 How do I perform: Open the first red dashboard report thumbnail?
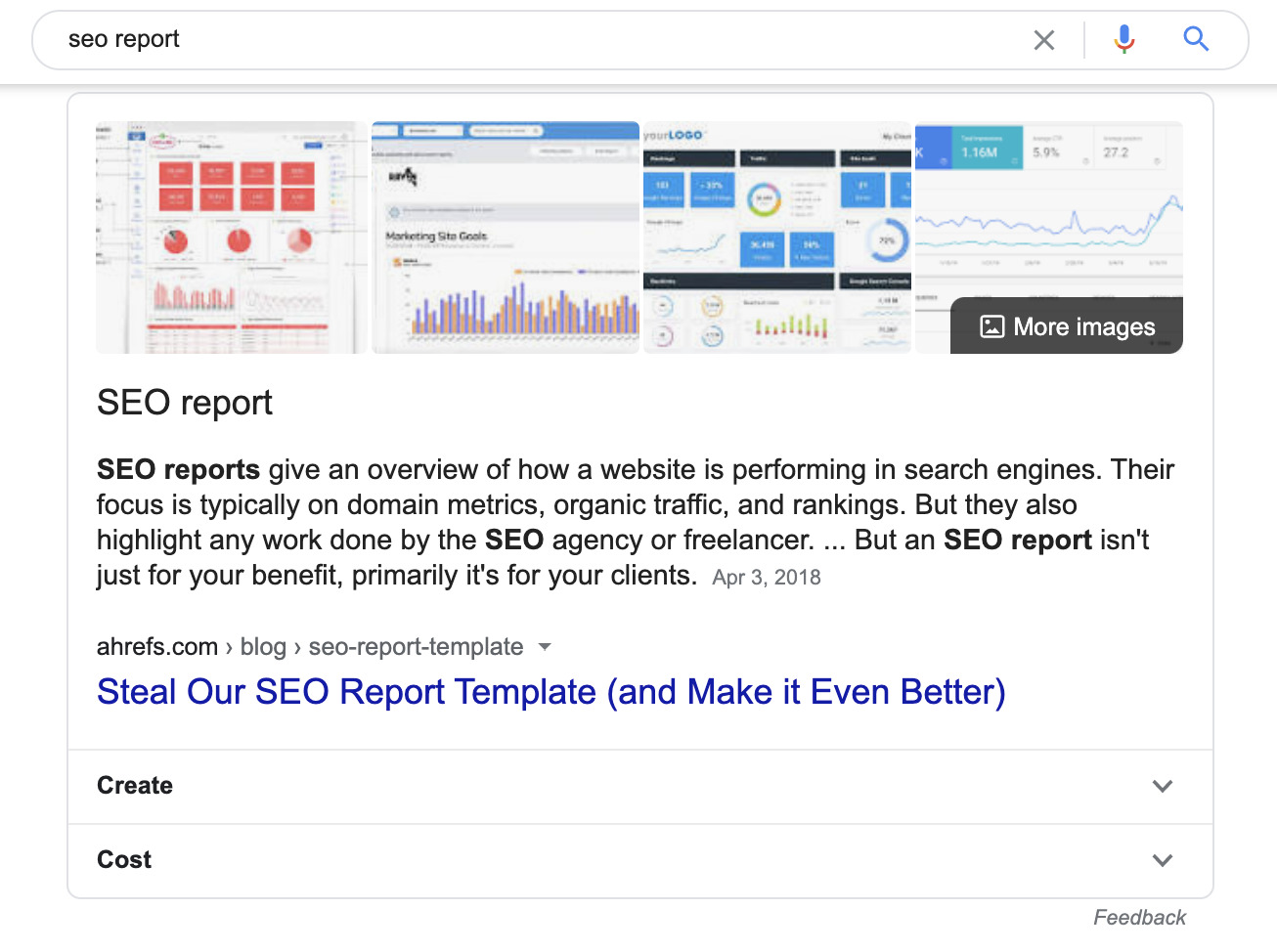coord(230,237)
